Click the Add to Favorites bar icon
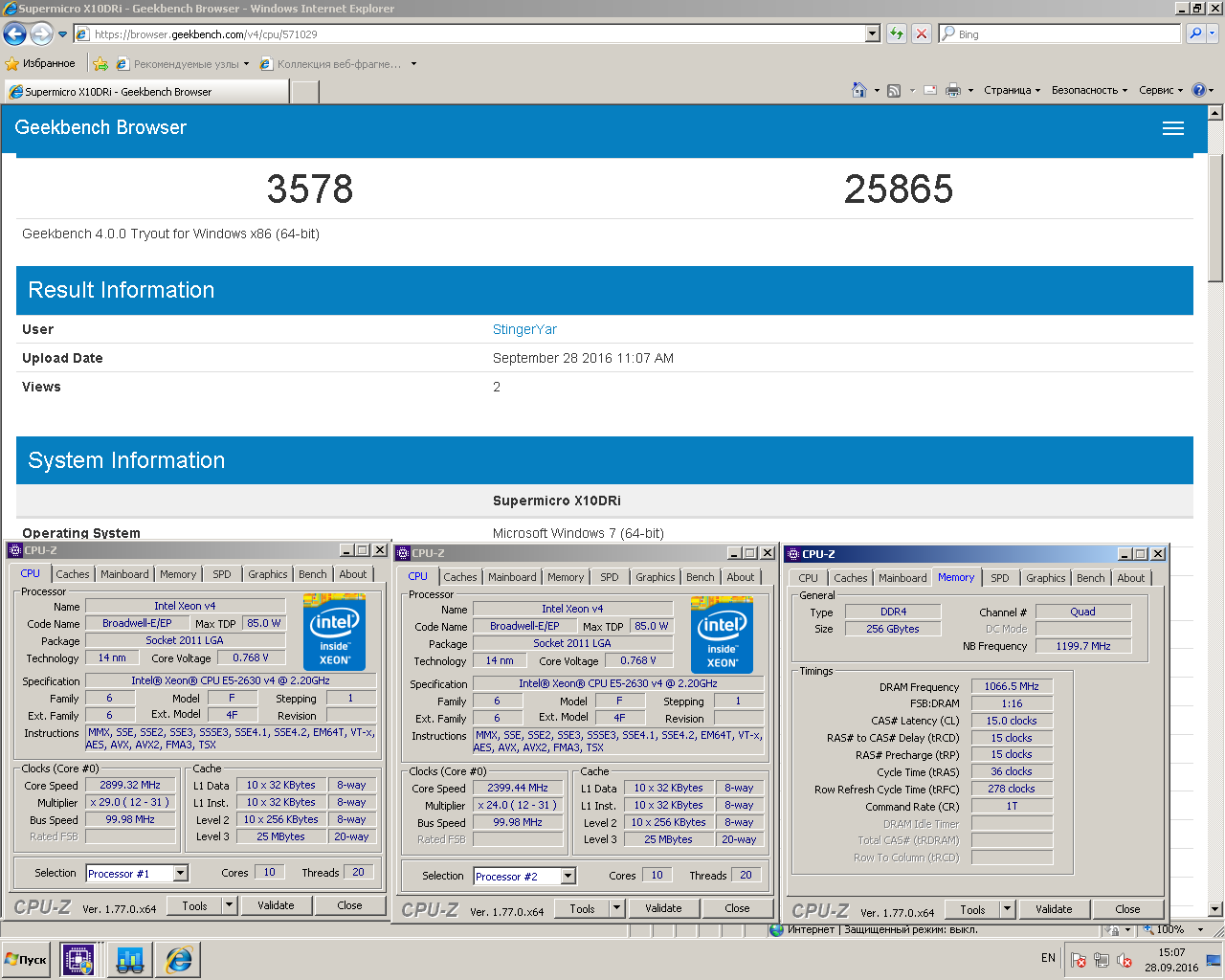 click(100, 64)
